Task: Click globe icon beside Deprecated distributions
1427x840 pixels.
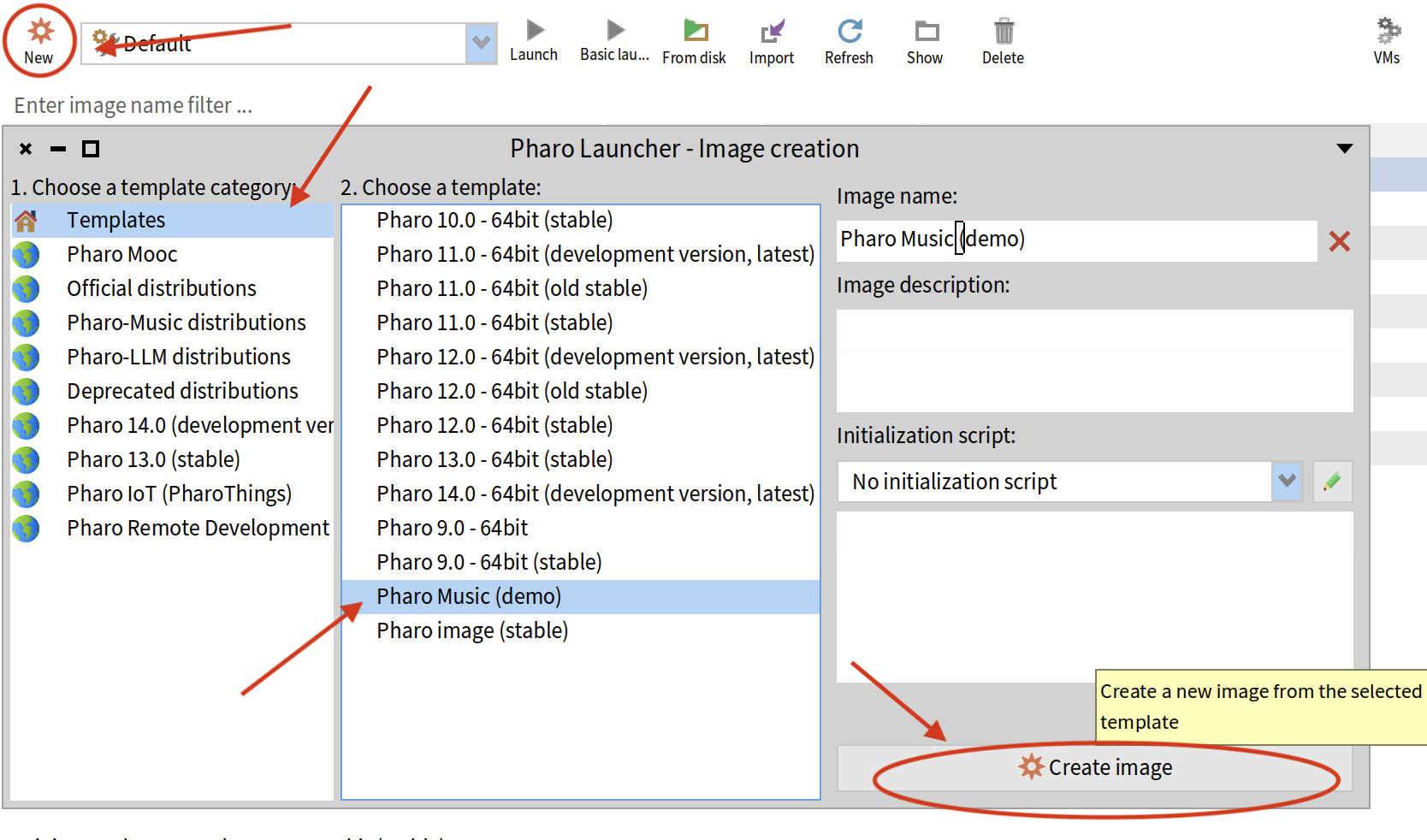Action: [26, 391]
